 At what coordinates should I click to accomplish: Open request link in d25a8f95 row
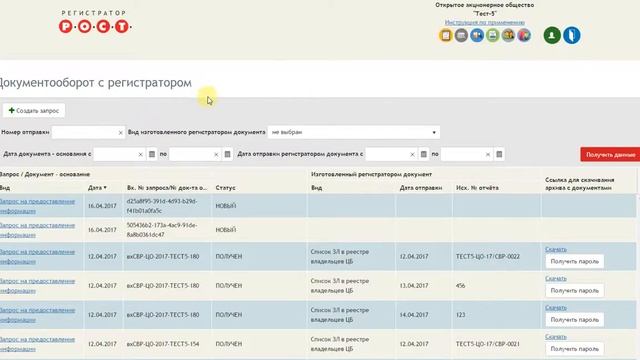click(x=38, y=206)
